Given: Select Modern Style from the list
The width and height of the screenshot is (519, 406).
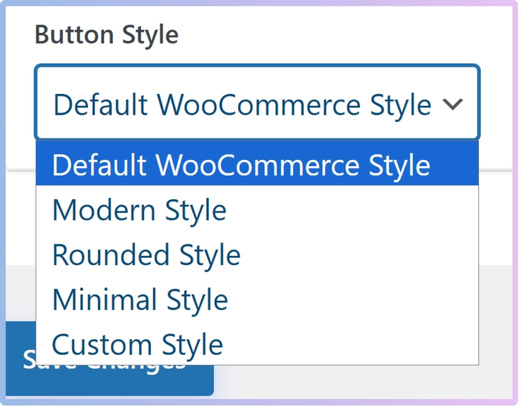Looking at the screenshot, I should (257, 209).
